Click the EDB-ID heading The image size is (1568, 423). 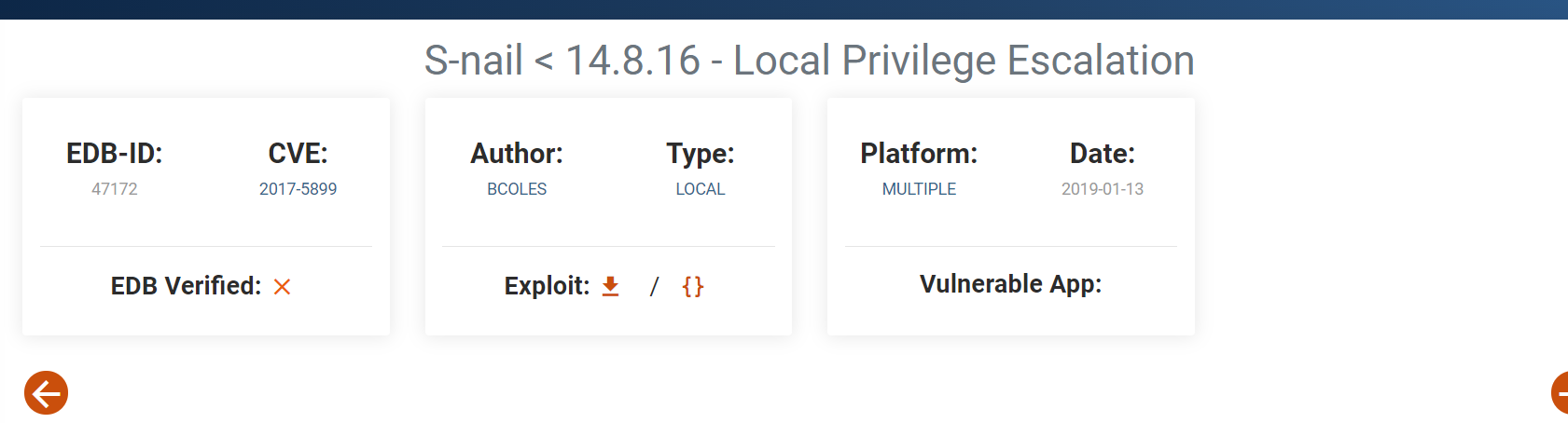115,154
